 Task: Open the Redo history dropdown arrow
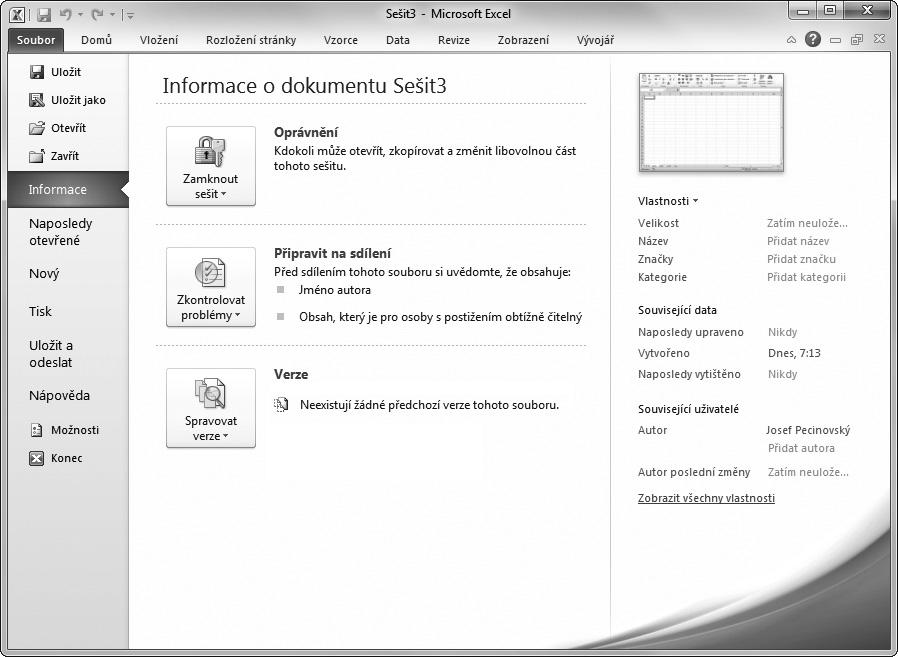coord(112,15)
